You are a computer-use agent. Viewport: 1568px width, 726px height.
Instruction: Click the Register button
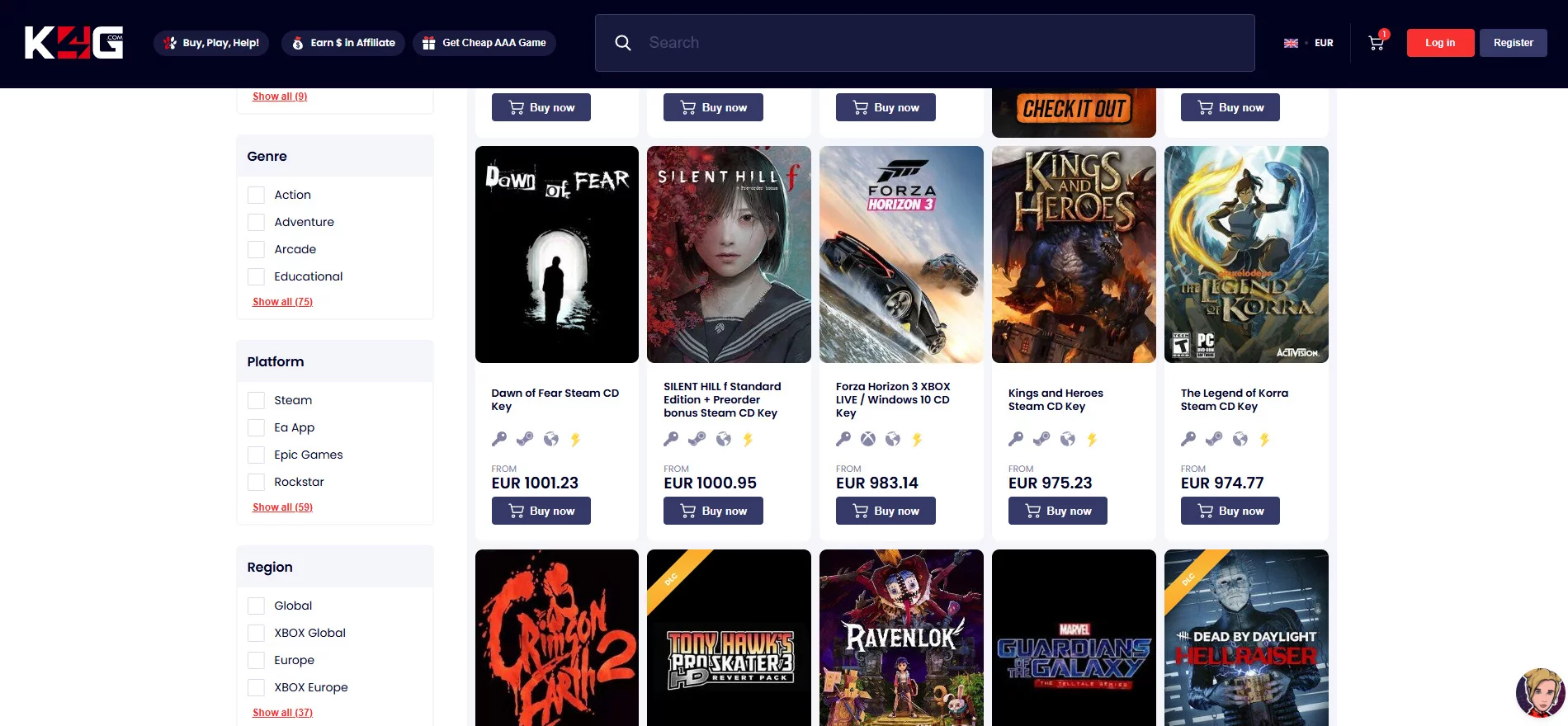coord(1514,43)
